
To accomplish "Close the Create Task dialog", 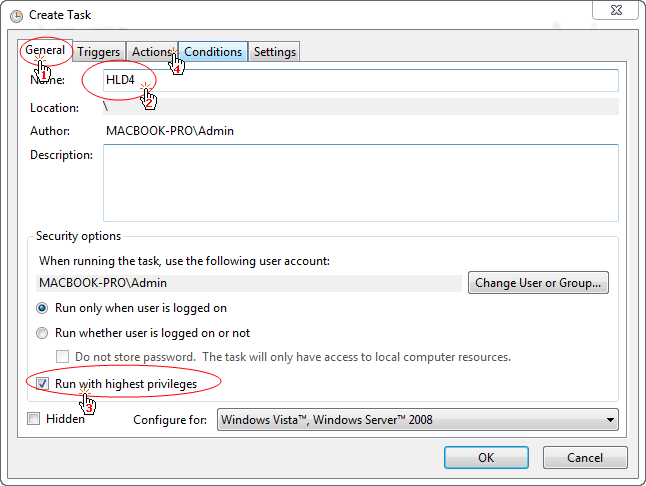I will pos(616,9).
